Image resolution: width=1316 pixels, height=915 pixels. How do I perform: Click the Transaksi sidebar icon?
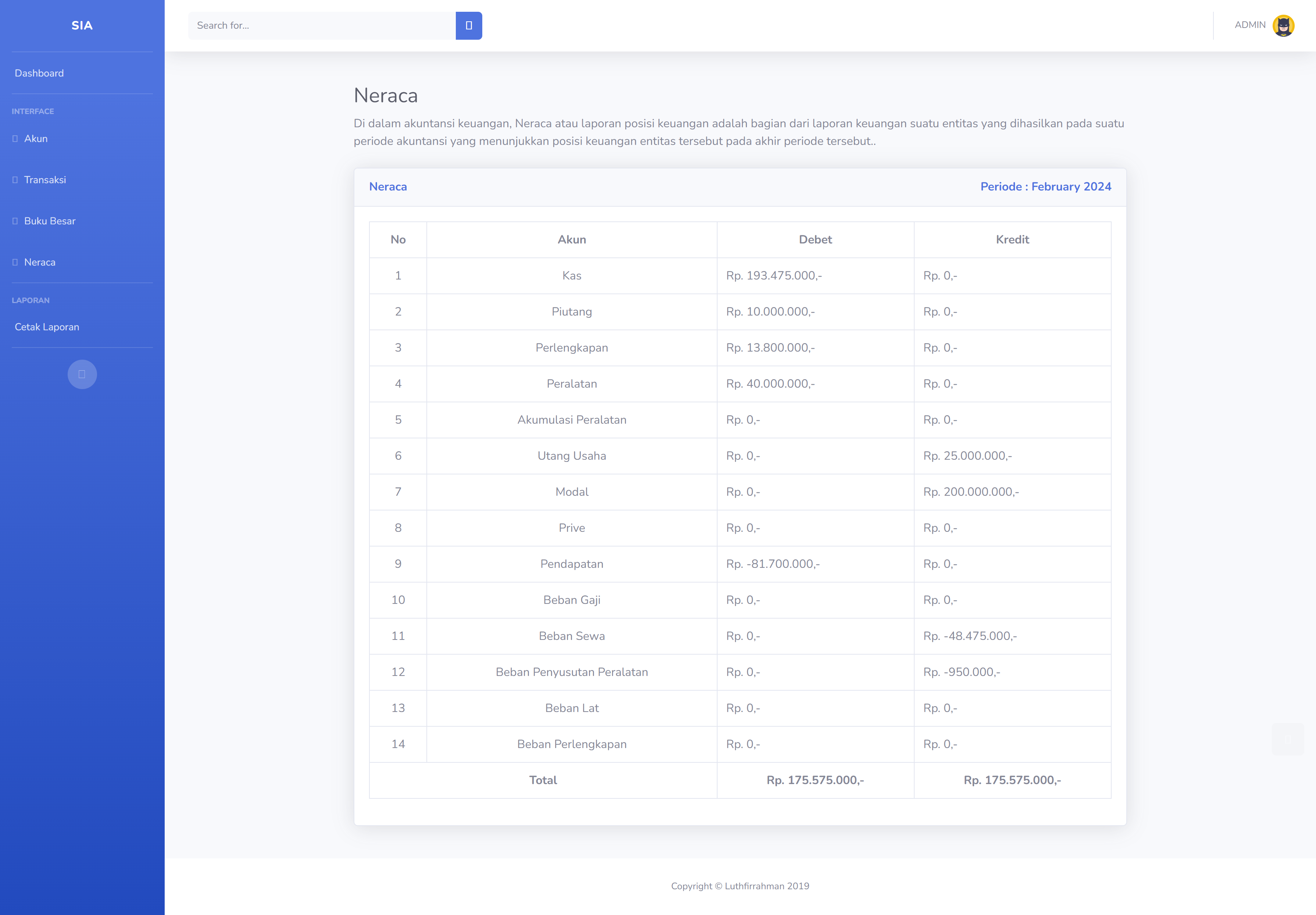[x=15, y=180]
